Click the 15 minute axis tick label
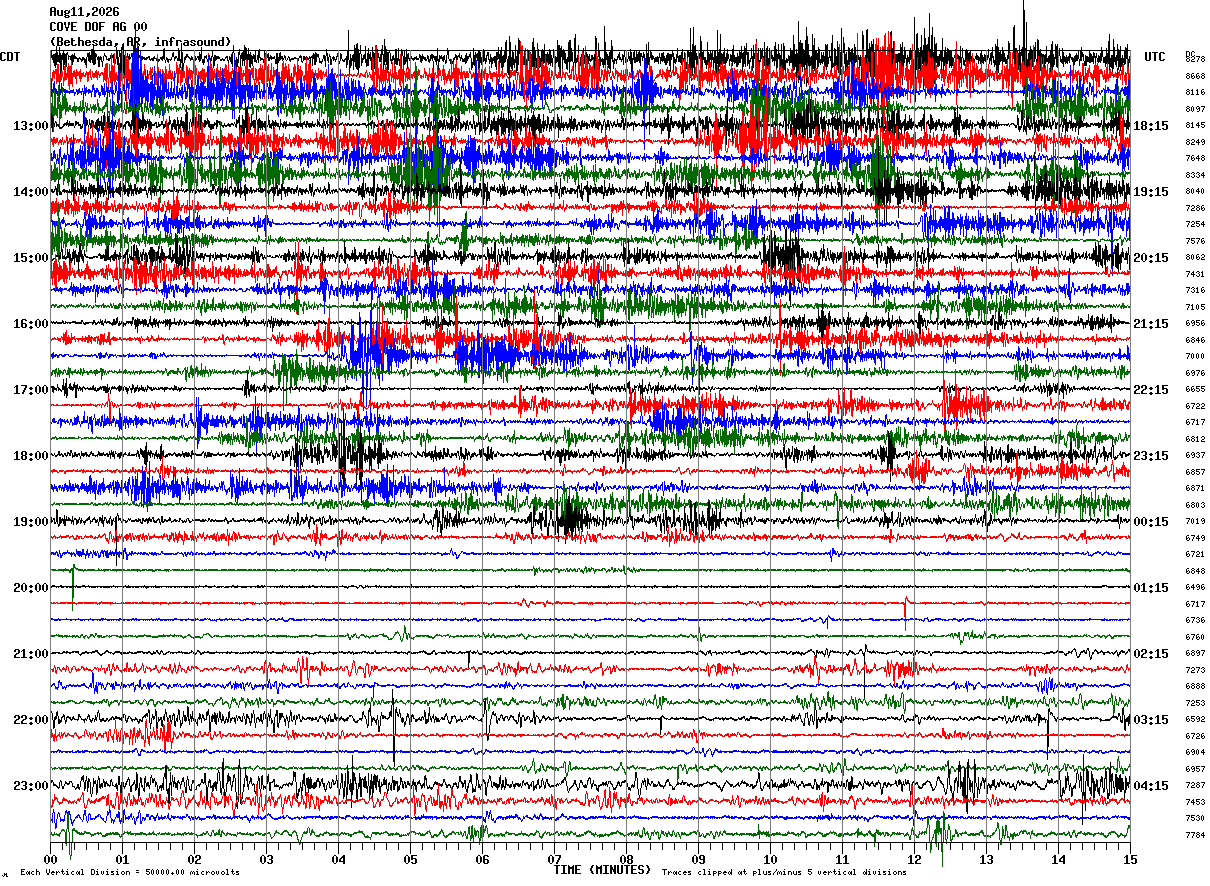 pyautogui.click(x=1130, y=859)
